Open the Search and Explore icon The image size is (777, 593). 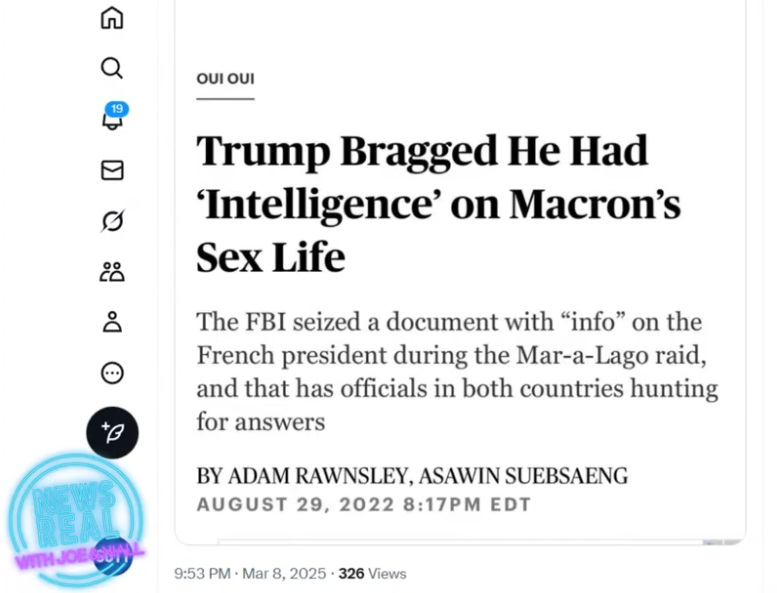112,68
